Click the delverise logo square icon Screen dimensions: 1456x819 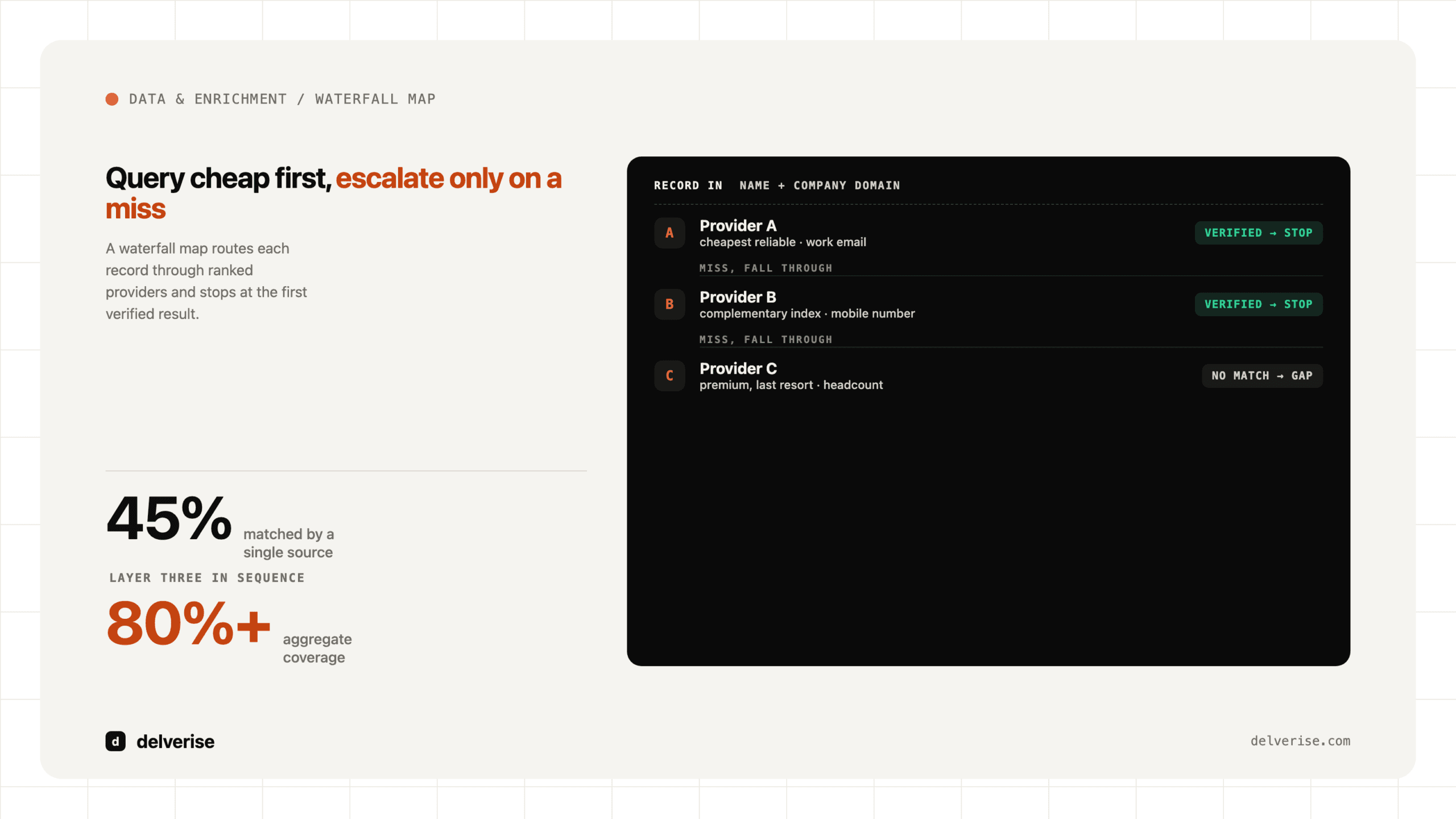115,741
